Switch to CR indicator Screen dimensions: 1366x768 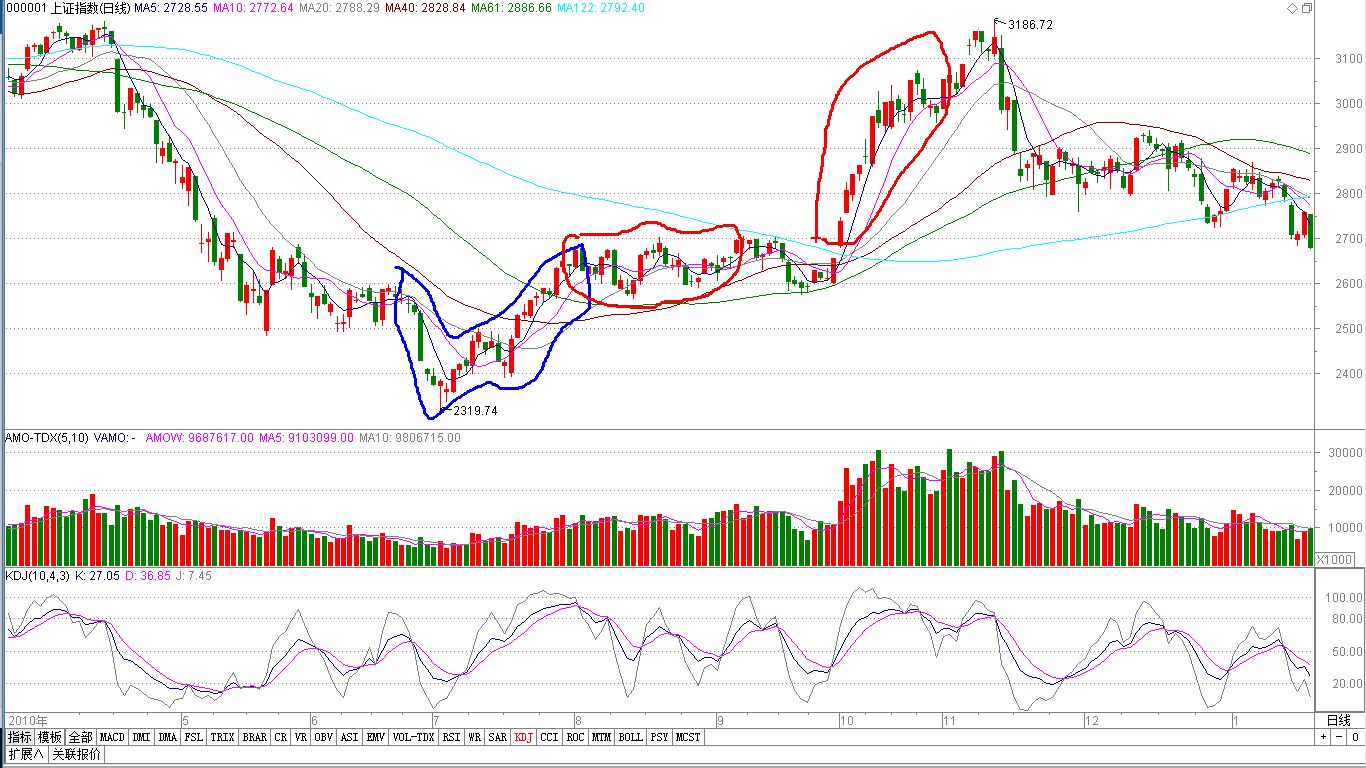pyautogui.click(x=280, y=737)
